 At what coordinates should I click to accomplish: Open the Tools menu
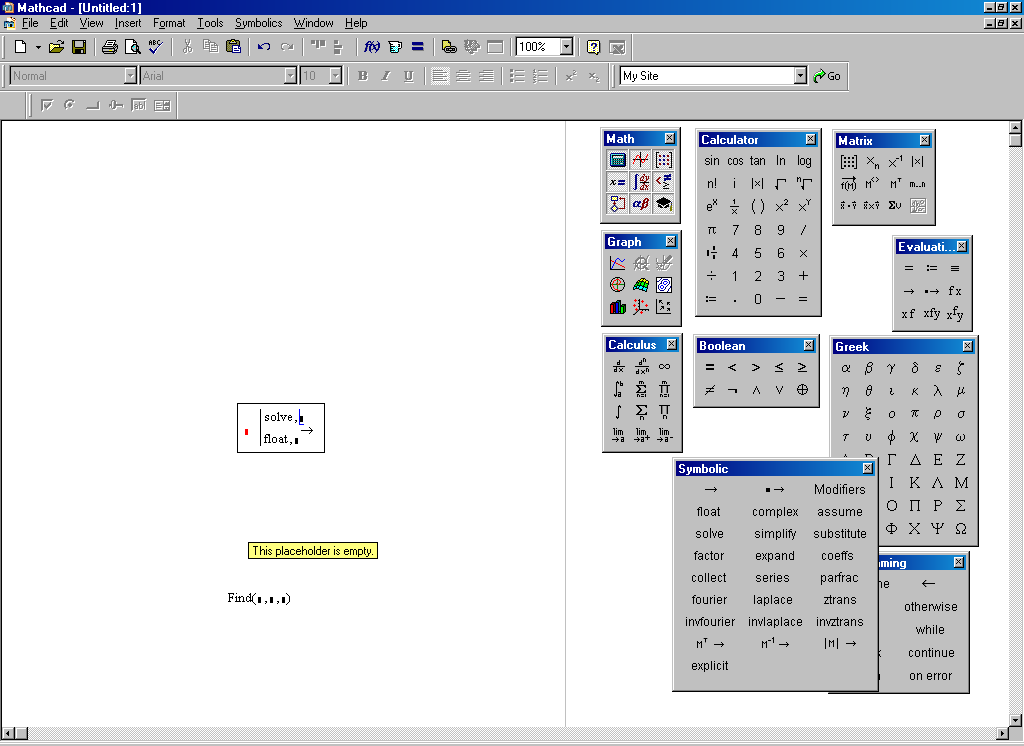pos(210,23)
